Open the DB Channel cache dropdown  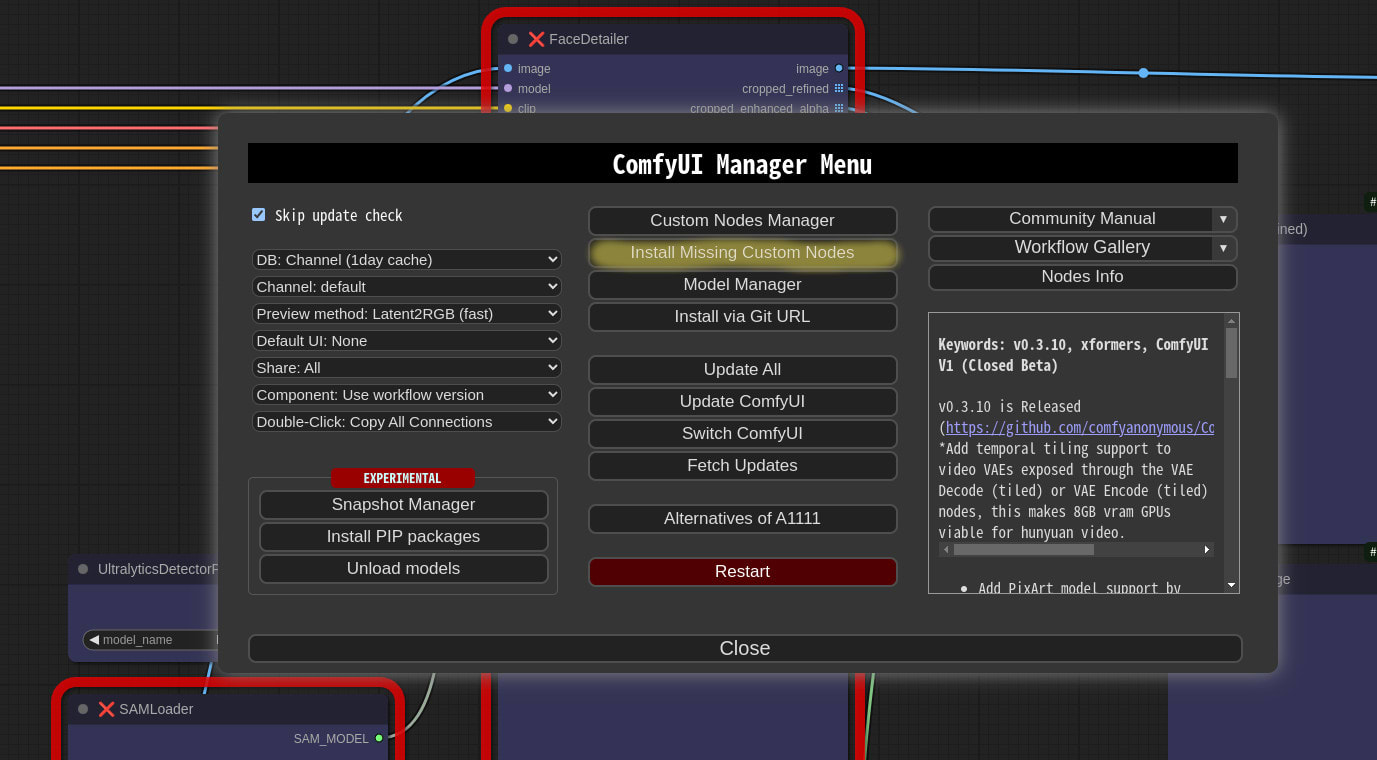(406, 260)
